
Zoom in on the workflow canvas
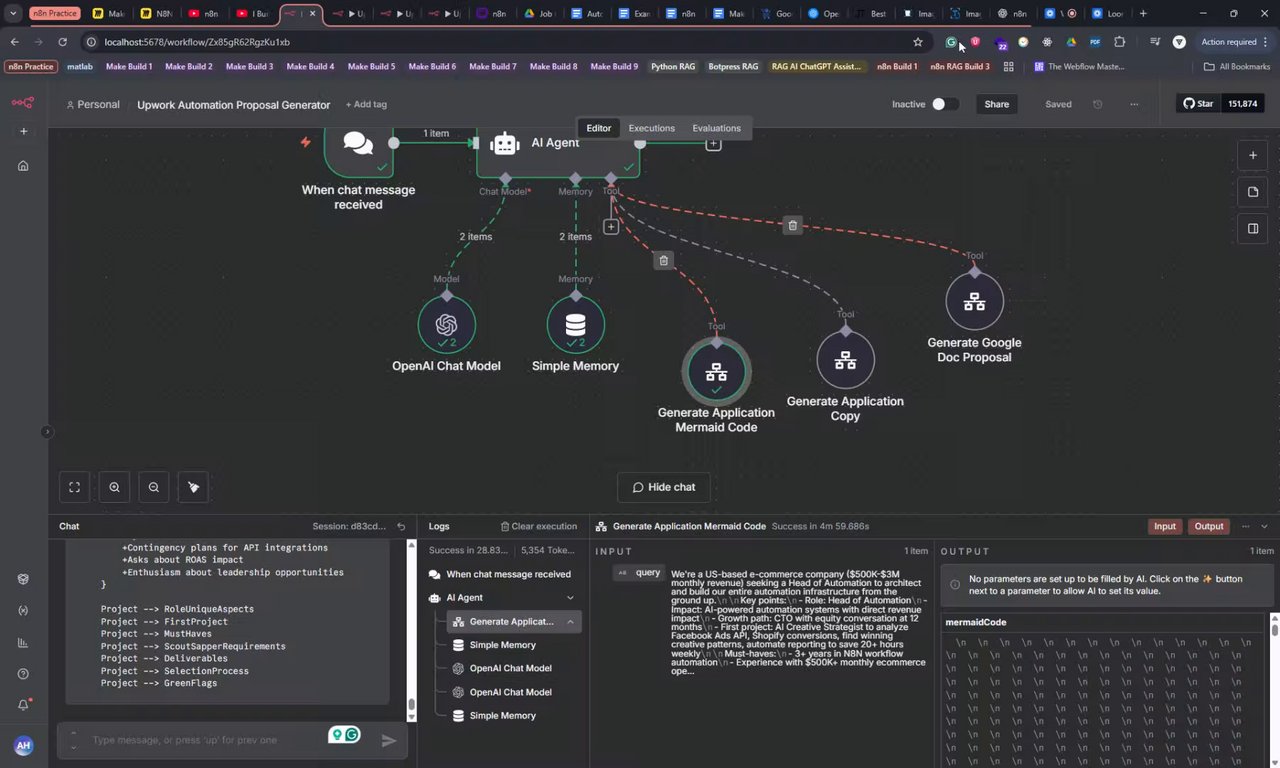tap(114, 487)
